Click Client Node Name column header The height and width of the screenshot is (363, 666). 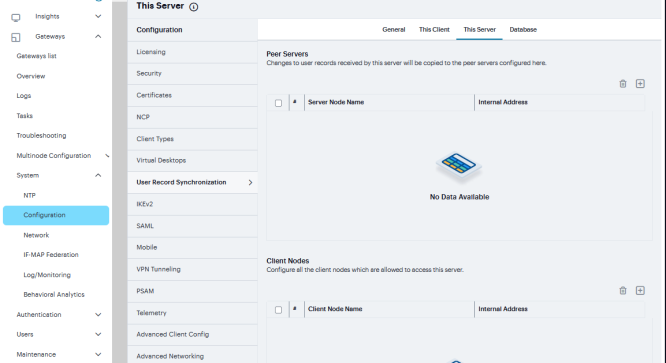coord(335,309)
